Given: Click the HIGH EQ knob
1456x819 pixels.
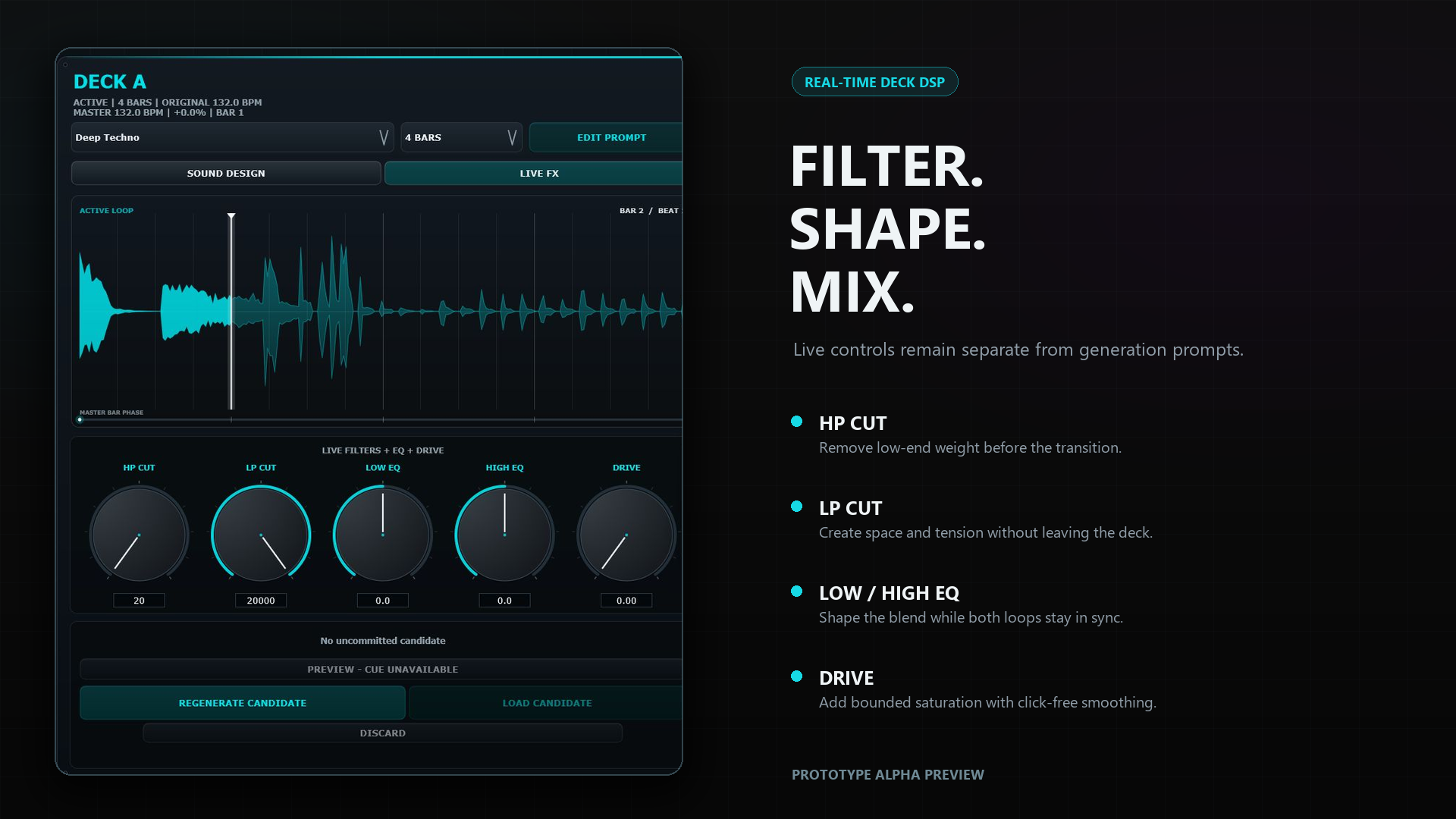Looking at the screenshot, I should [x=504, y=535].
